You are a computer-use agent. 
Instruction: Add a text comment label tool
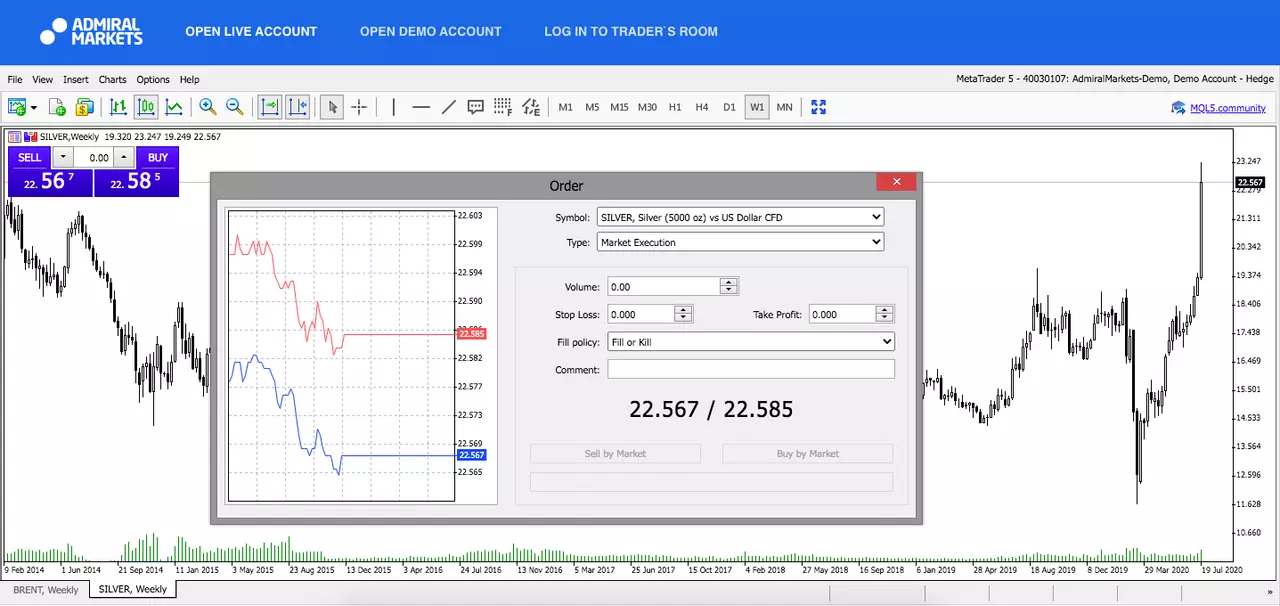pyautogui.click(x=476, y=107)
